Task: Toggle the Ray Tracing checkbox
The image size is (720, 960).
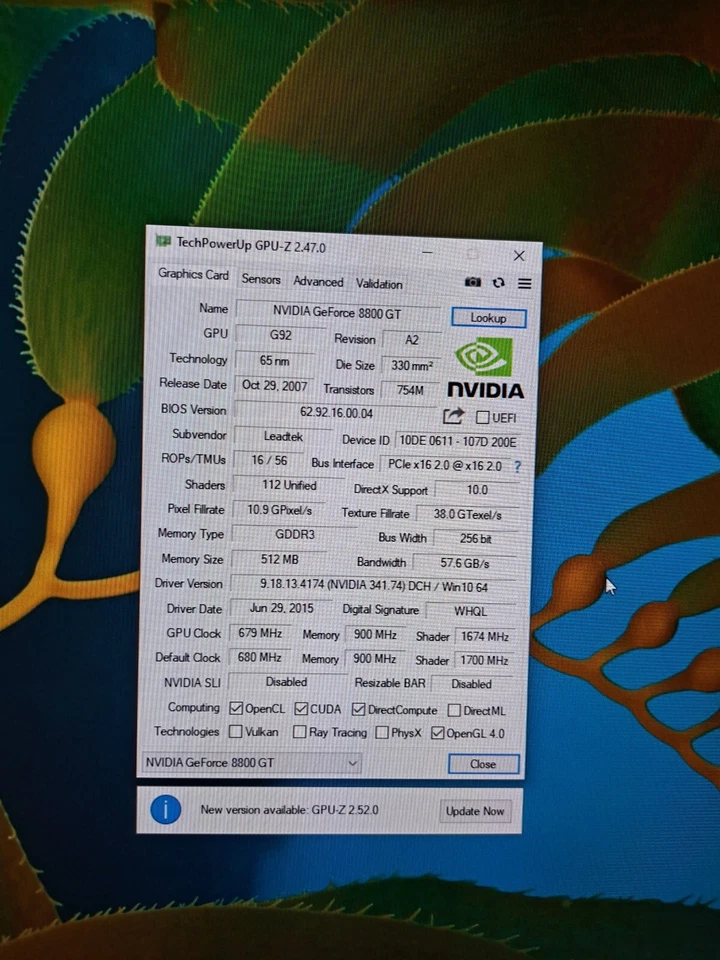Action: point(299,732)
